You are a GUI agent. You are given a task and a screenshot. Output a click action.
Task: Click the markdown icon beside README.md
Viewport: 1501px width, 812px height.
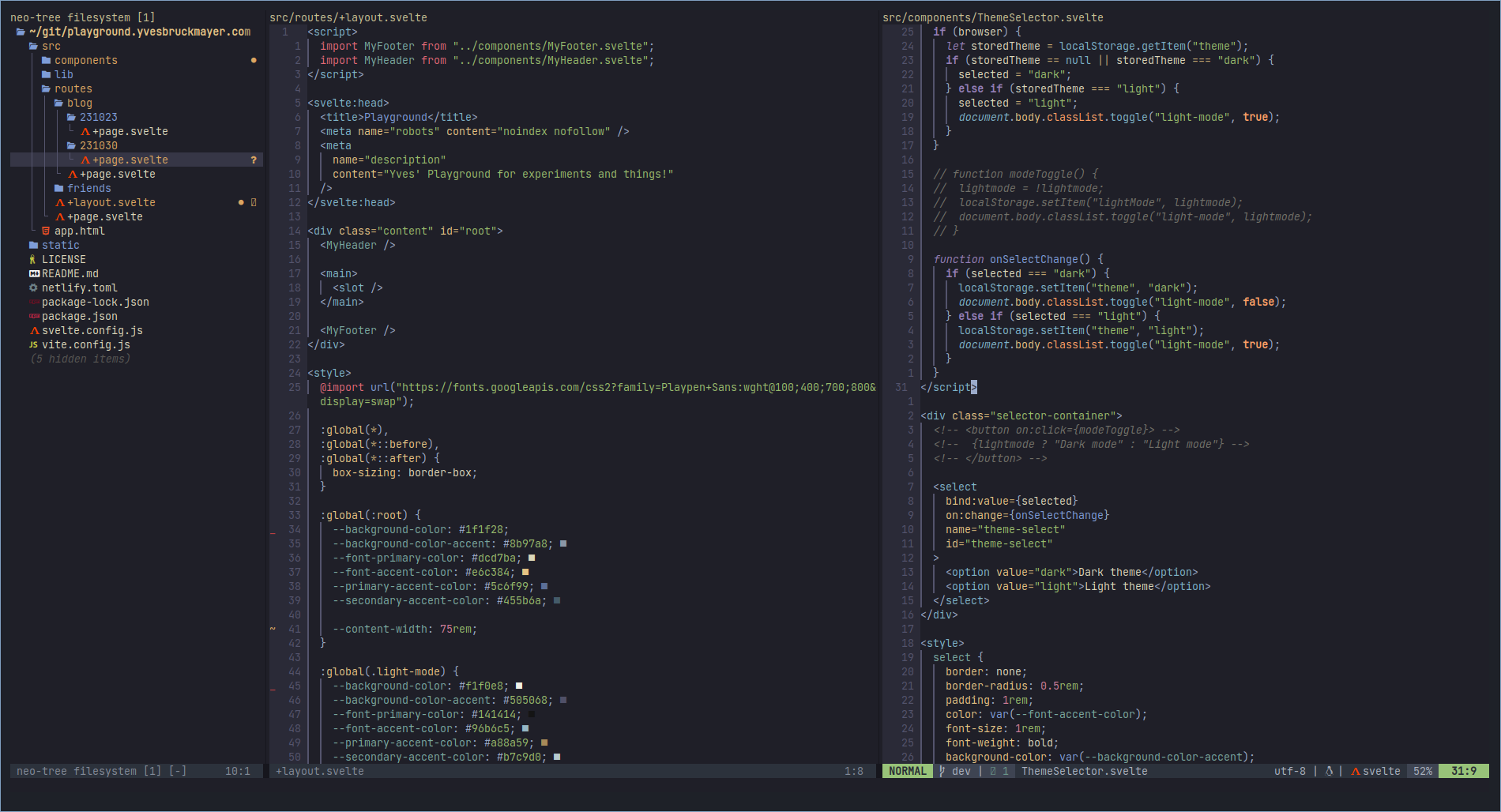point(34,274)
